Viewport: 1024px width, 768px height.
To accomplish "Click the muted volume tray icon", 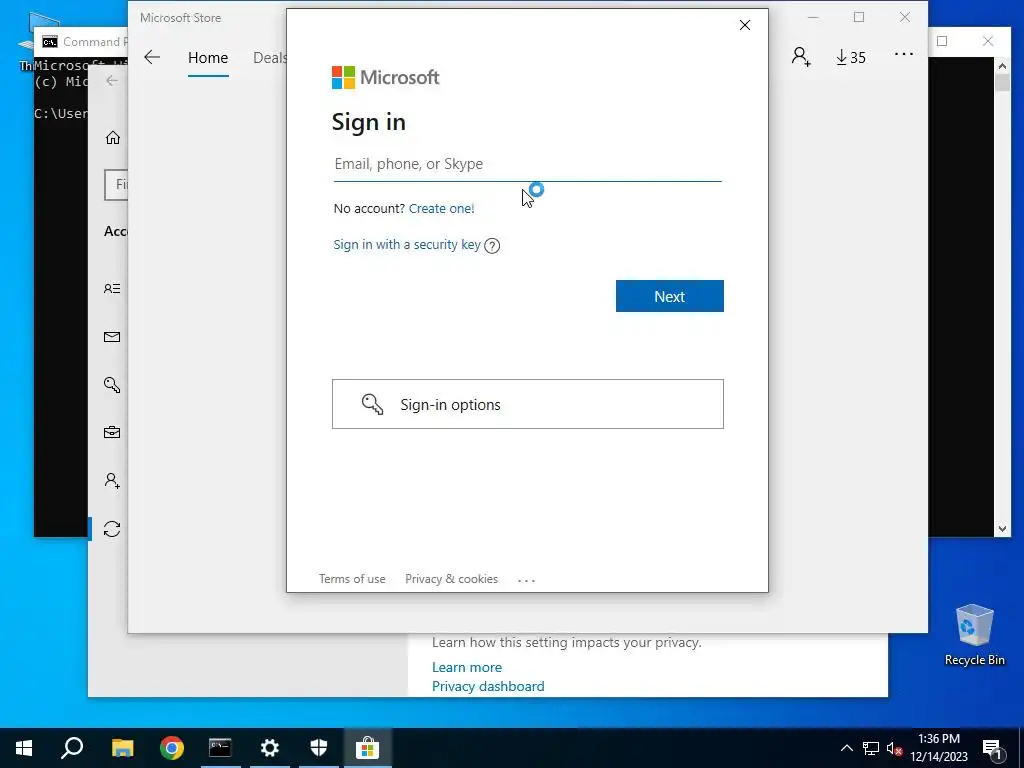I will [x=894, y=748].
